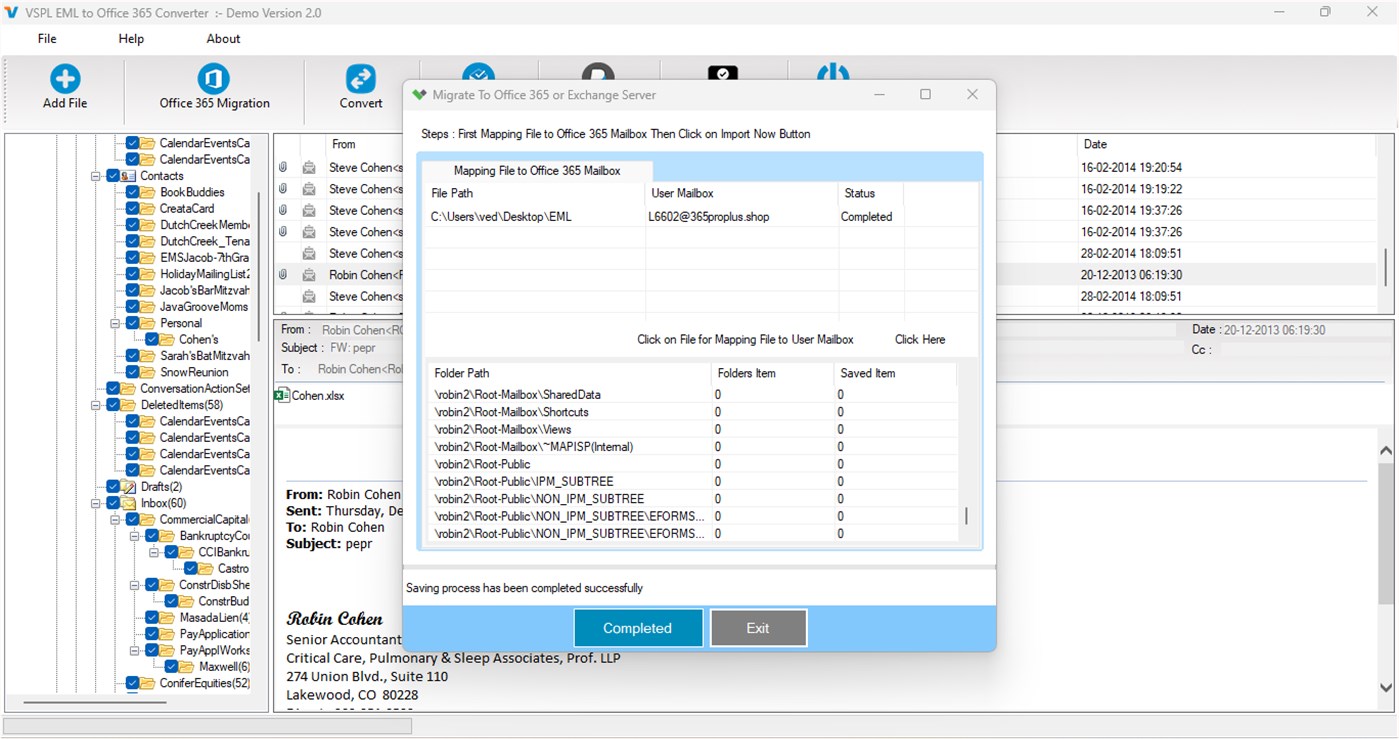Viewport: 1399px width, 739px height.
Task: Open the Cohen.xlsx attachment via its Excel icon
Action: [281, 394]
